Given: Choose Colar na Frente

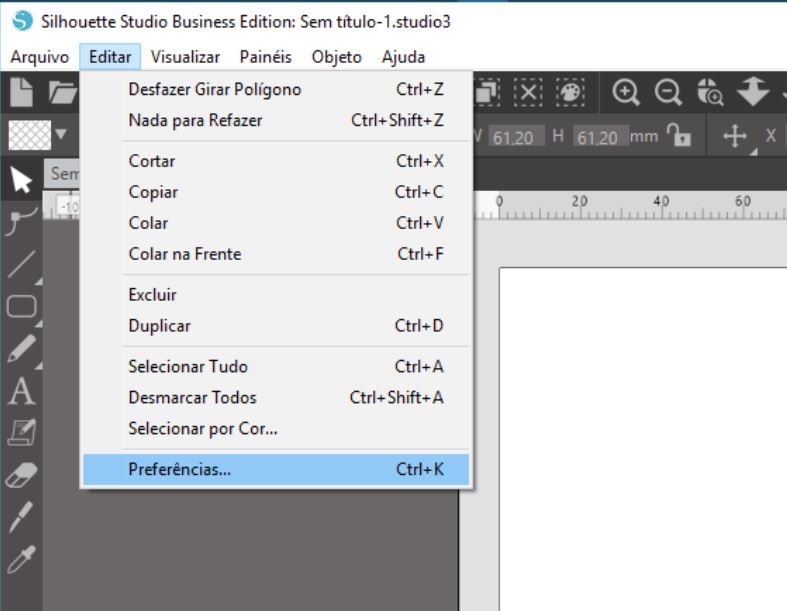Looking at the screenshot, I should click(x=276, y=254).
